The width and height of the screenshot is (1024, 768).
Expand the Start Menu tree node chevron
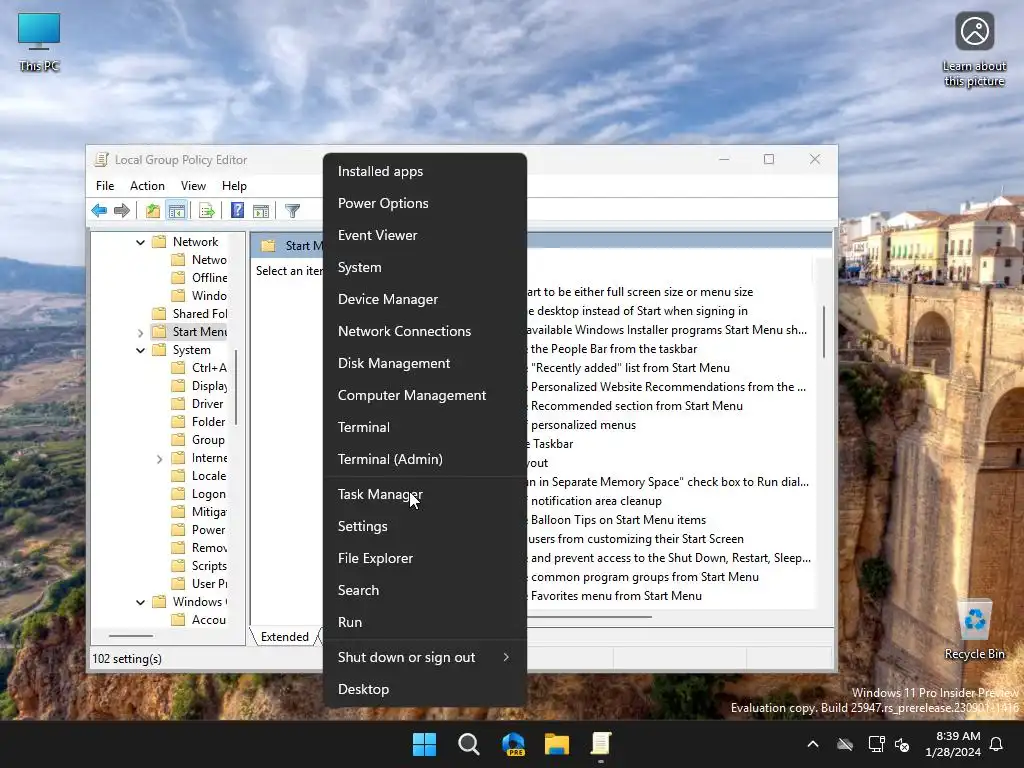(x=140, y=332)
